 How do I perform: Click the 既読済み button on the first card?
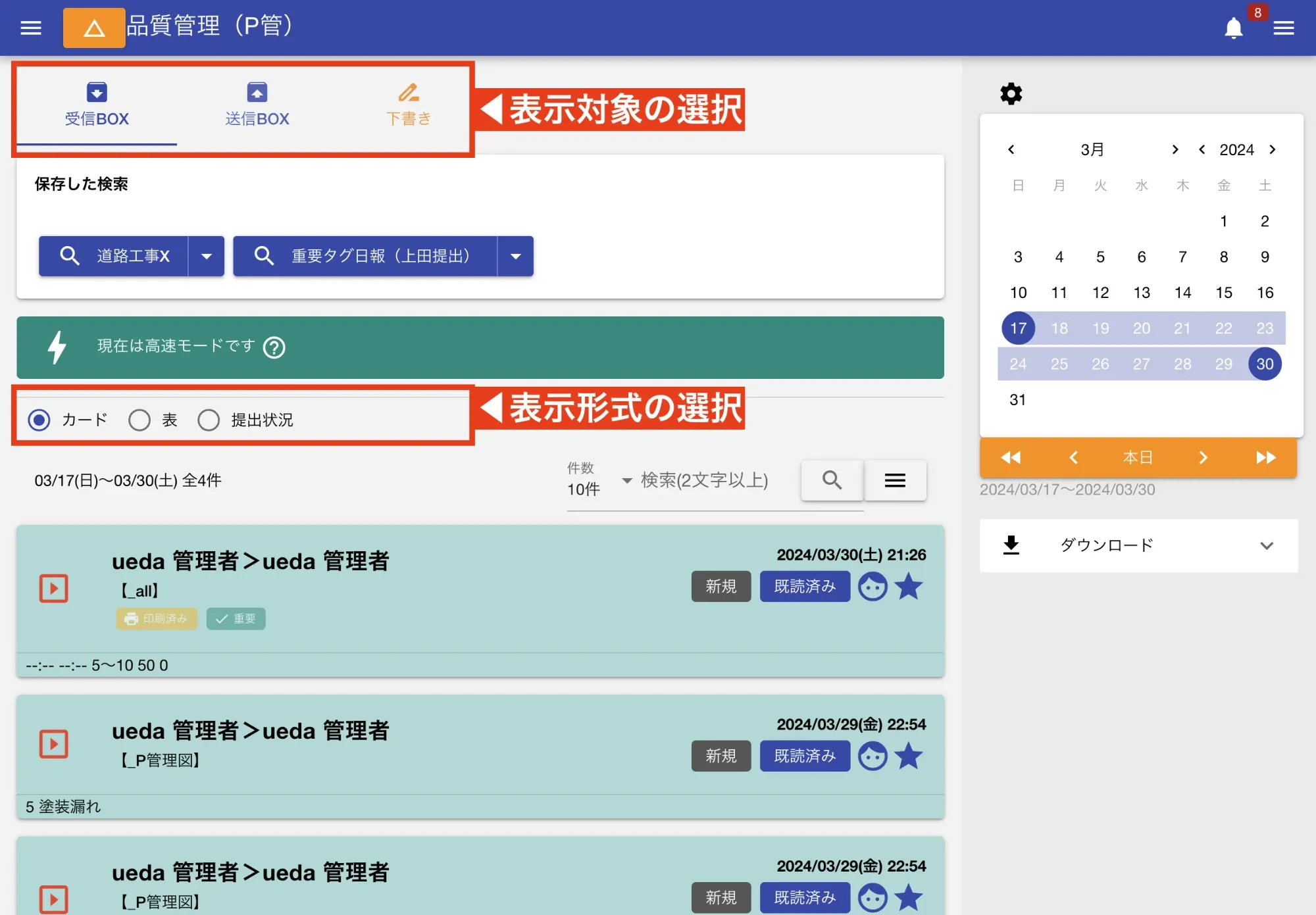point(805,586)
